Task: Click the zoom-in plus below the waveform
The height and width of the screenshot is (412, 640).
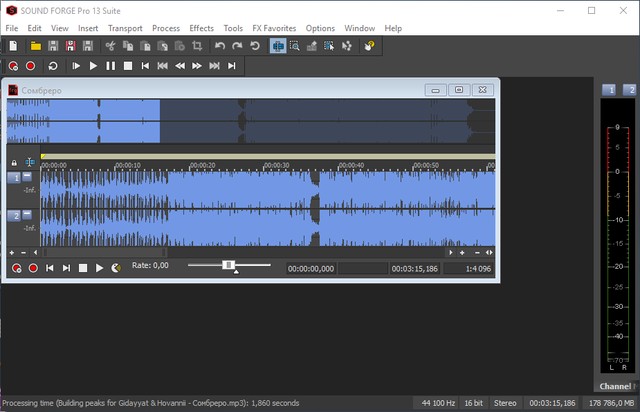Action: (11, 253)
